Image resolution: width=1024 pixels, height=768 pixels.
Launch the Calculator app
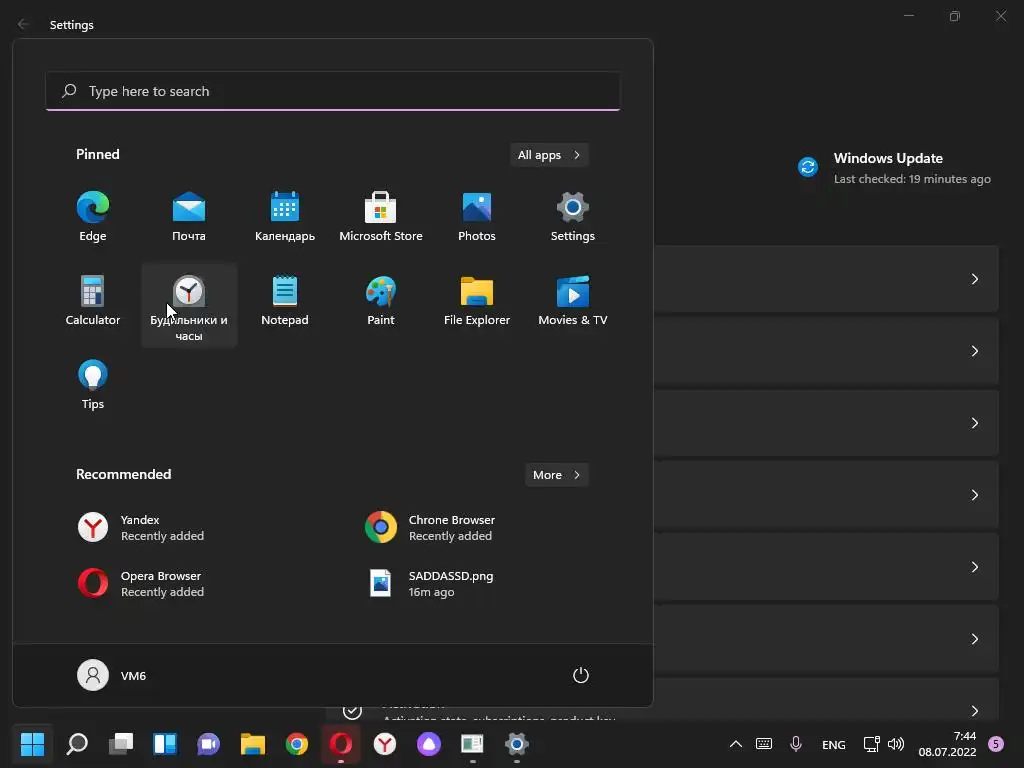[93, 301]
